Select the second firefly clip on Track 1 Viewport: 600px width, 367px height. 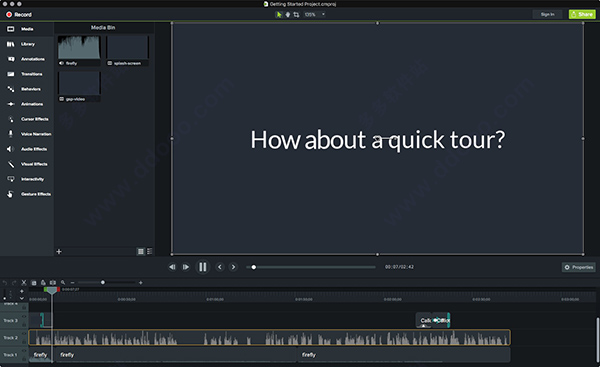point(176,355)
